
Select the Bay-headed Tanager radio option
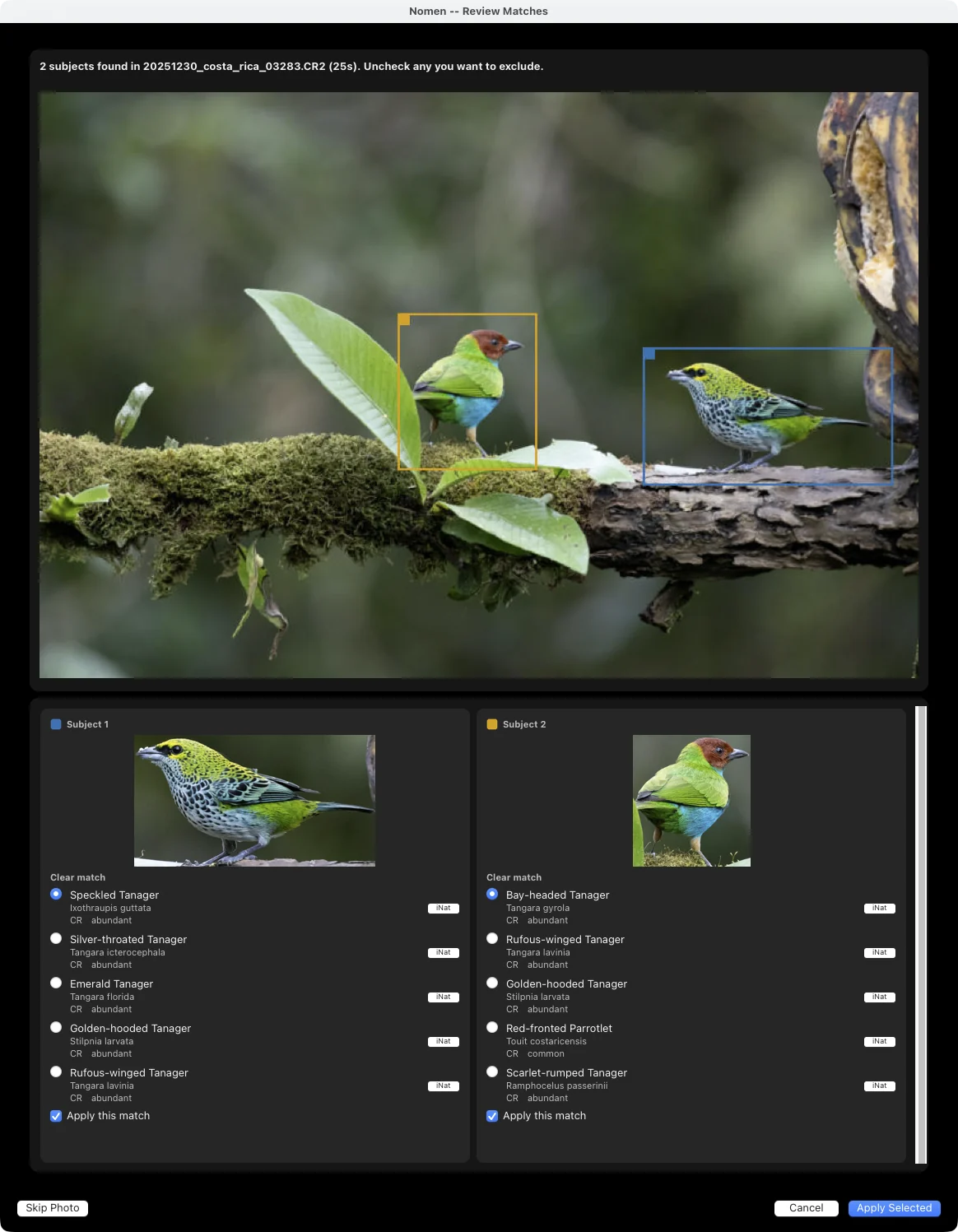point(492,894)
